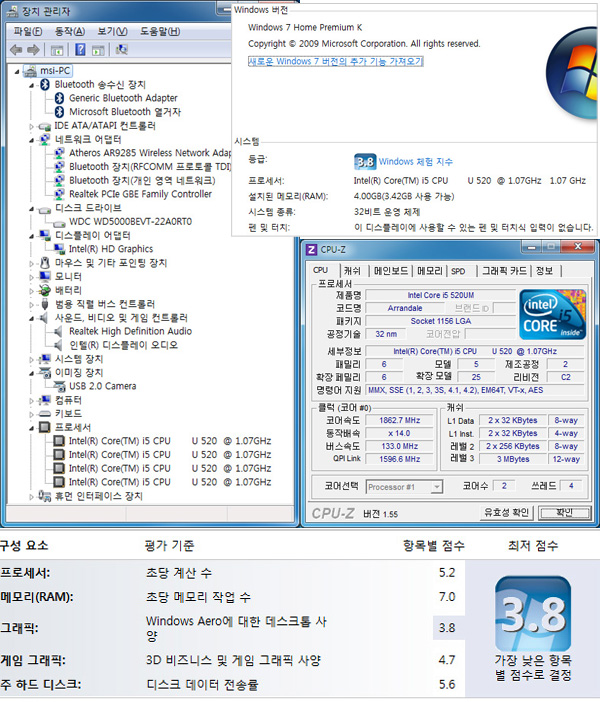
Task: Click the 5.6 hard disk score value
Action: pos(446,685)
